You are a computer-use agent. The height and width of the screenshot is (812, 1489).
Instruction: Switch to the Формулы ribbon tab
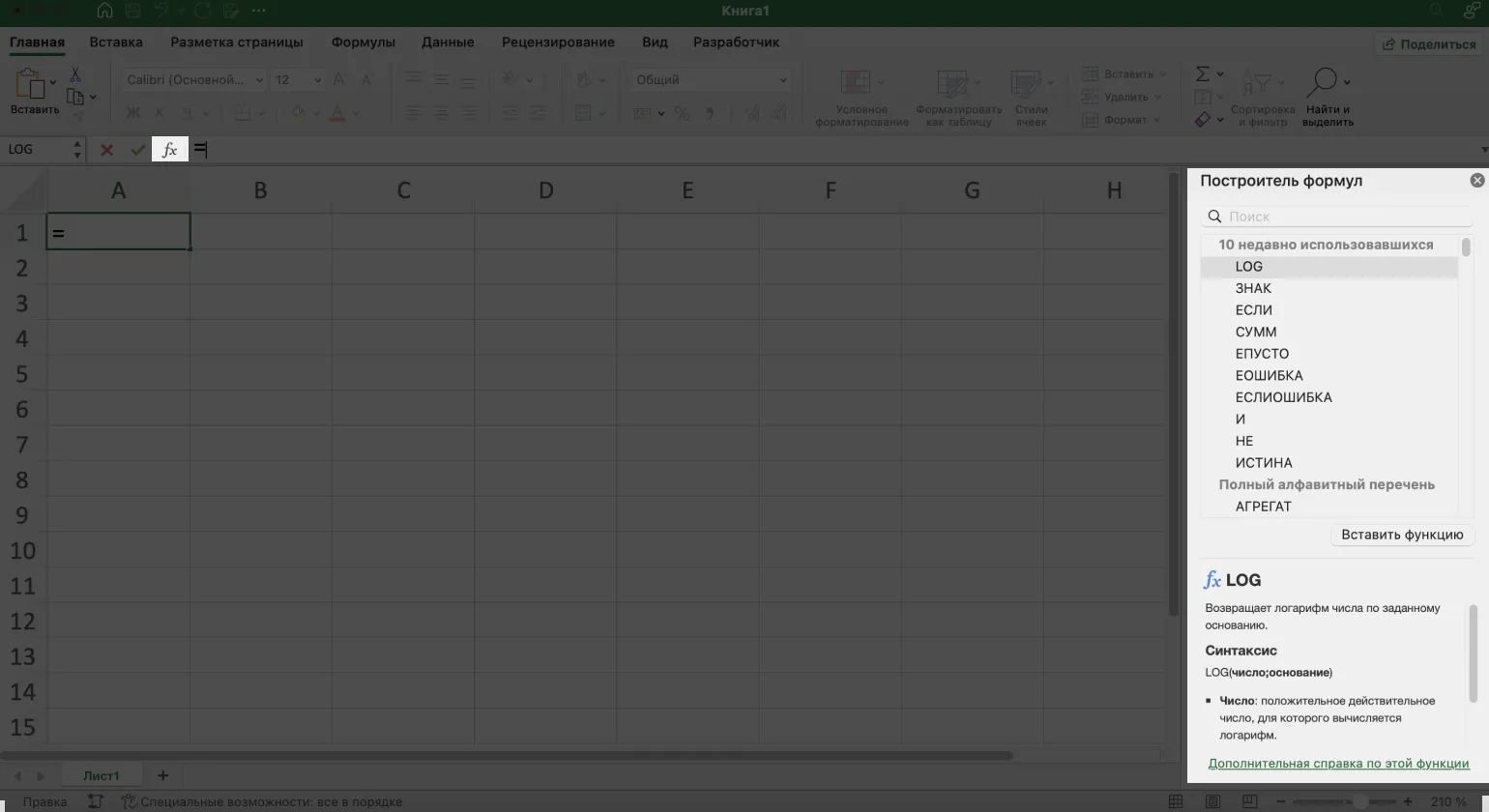click(363, 43)
